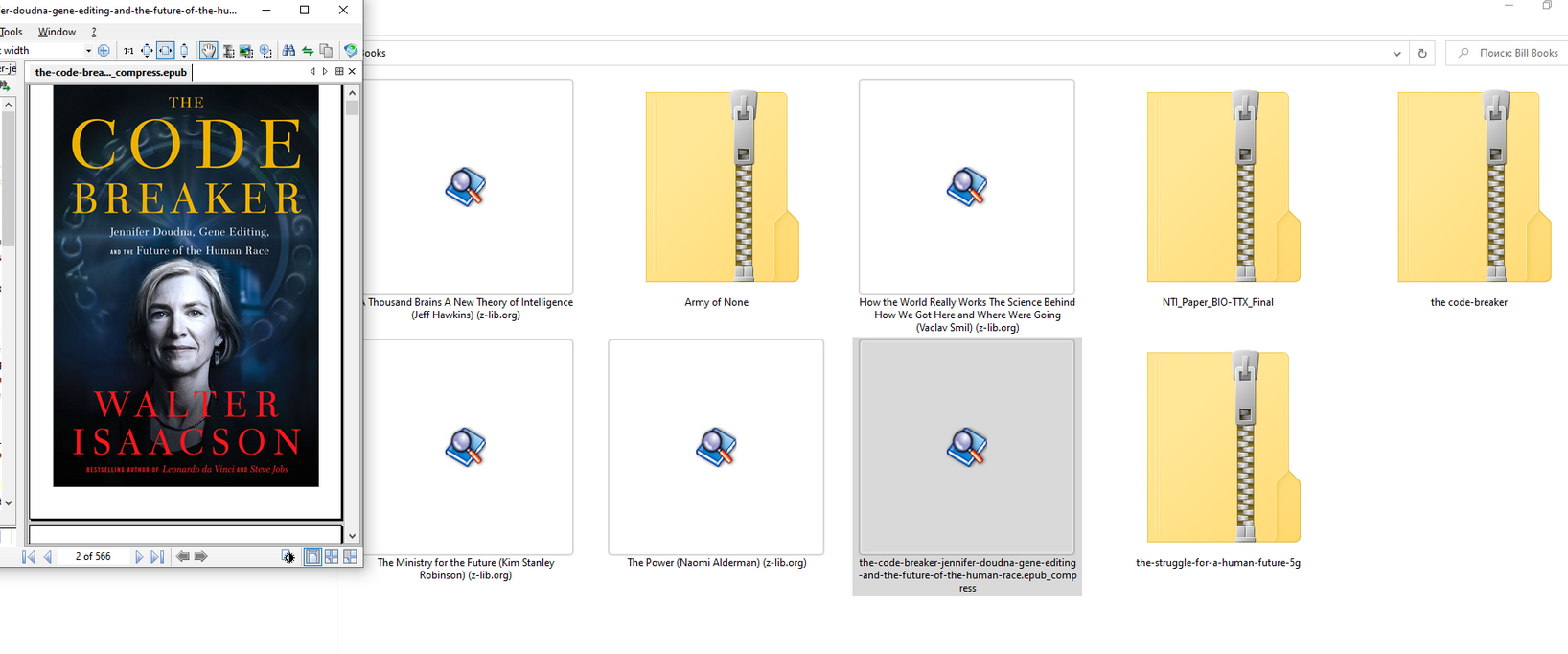
Task: Navigate back in view history
Action: coord(182,557)
